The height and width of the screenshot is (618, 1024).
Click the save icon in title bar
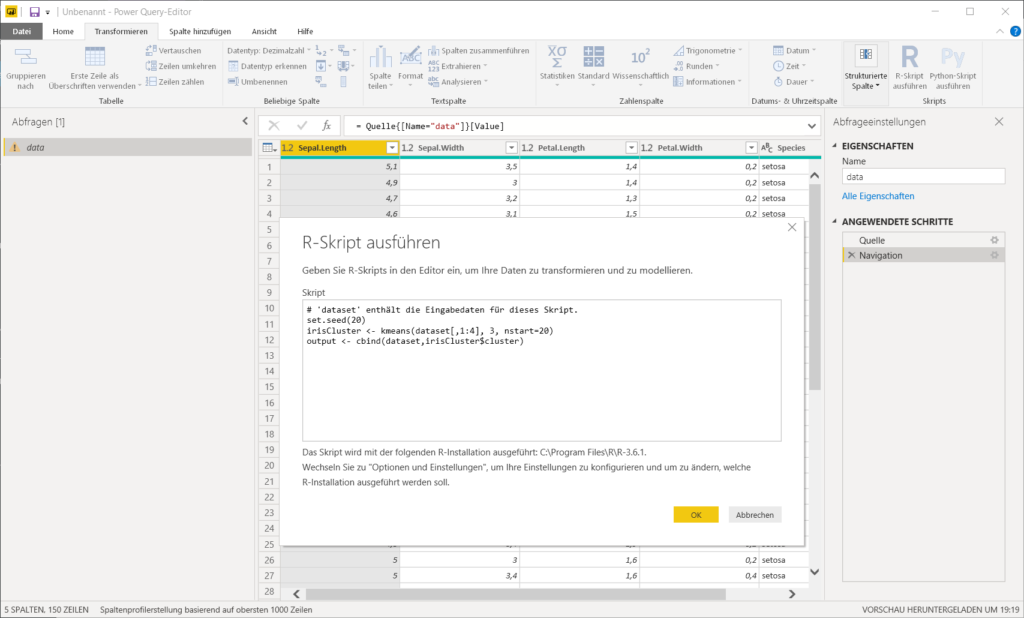[35, 12]
